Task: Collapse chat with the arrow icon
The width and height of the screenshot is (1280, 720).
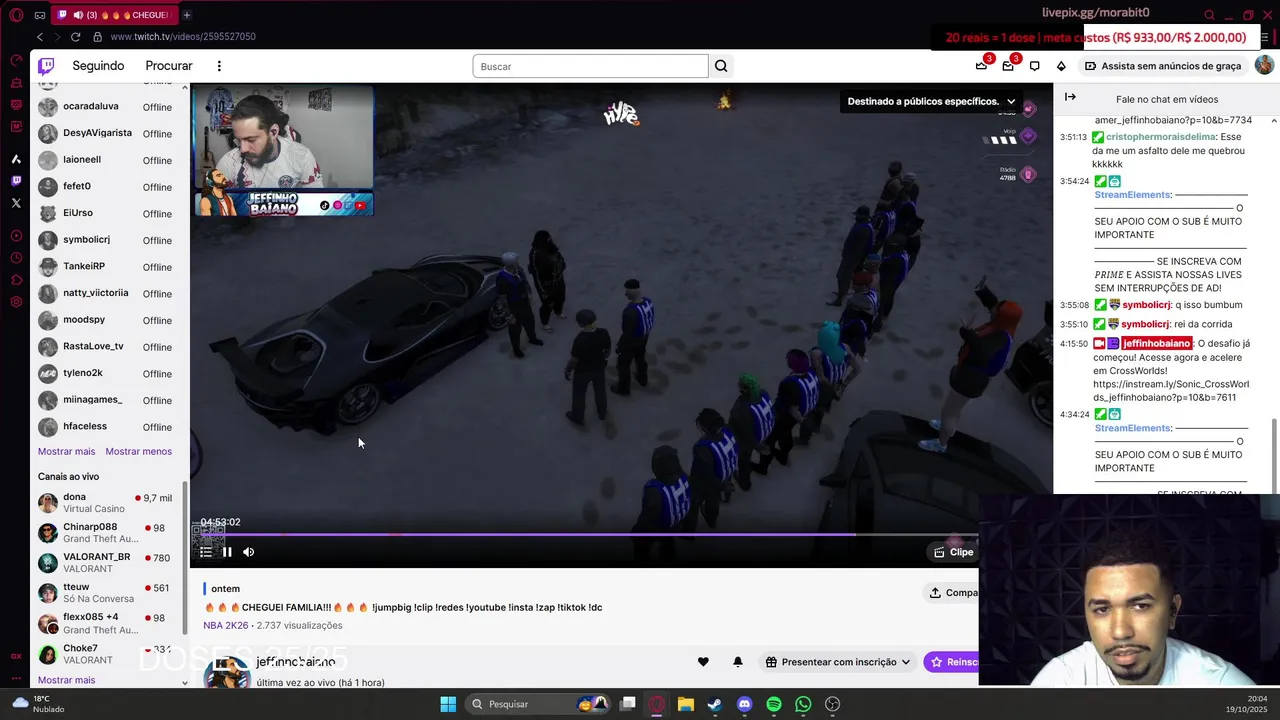Action: click(x=1070, y=97)
